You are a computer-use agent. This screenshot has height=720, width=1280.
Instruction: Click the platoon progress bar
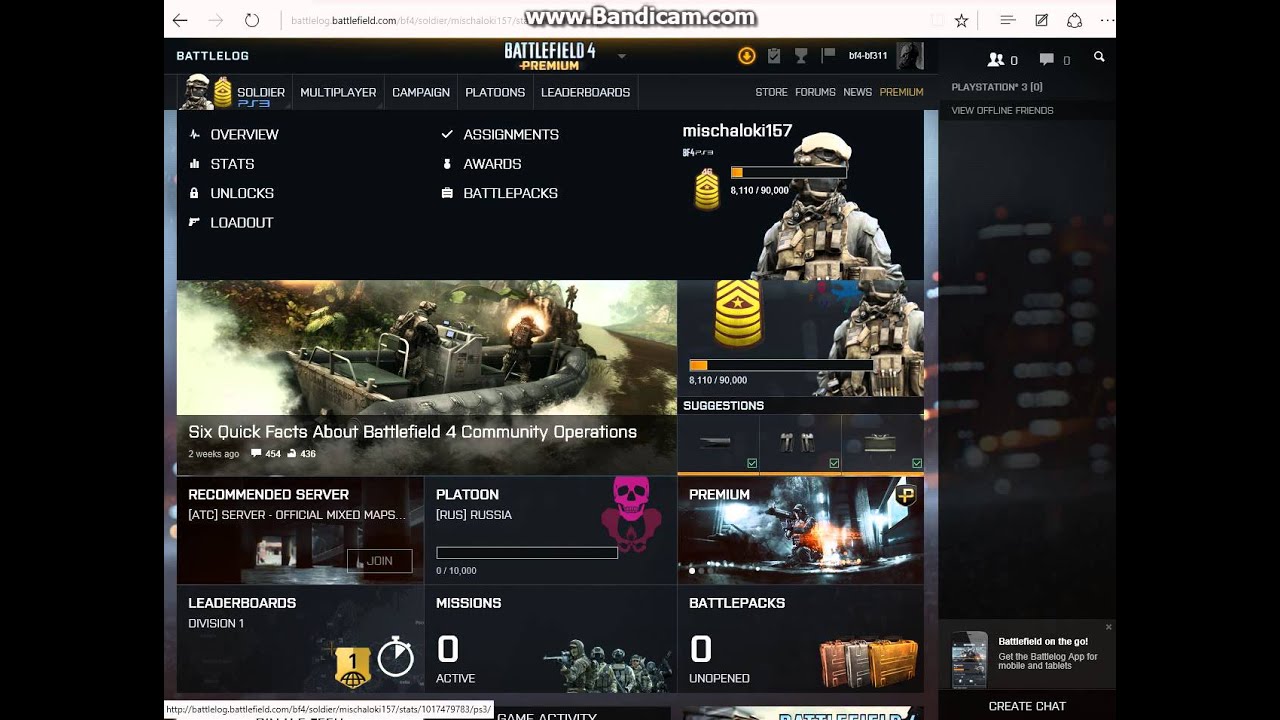tap(526, 553)
